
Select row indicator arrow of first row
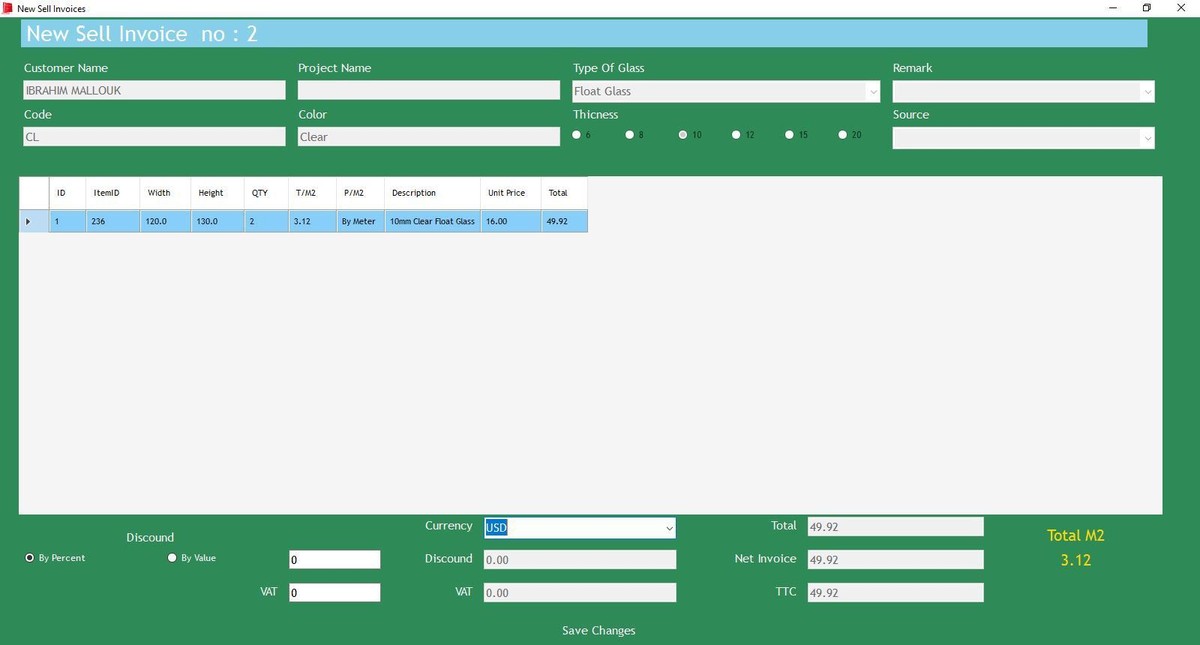point(28,221)
